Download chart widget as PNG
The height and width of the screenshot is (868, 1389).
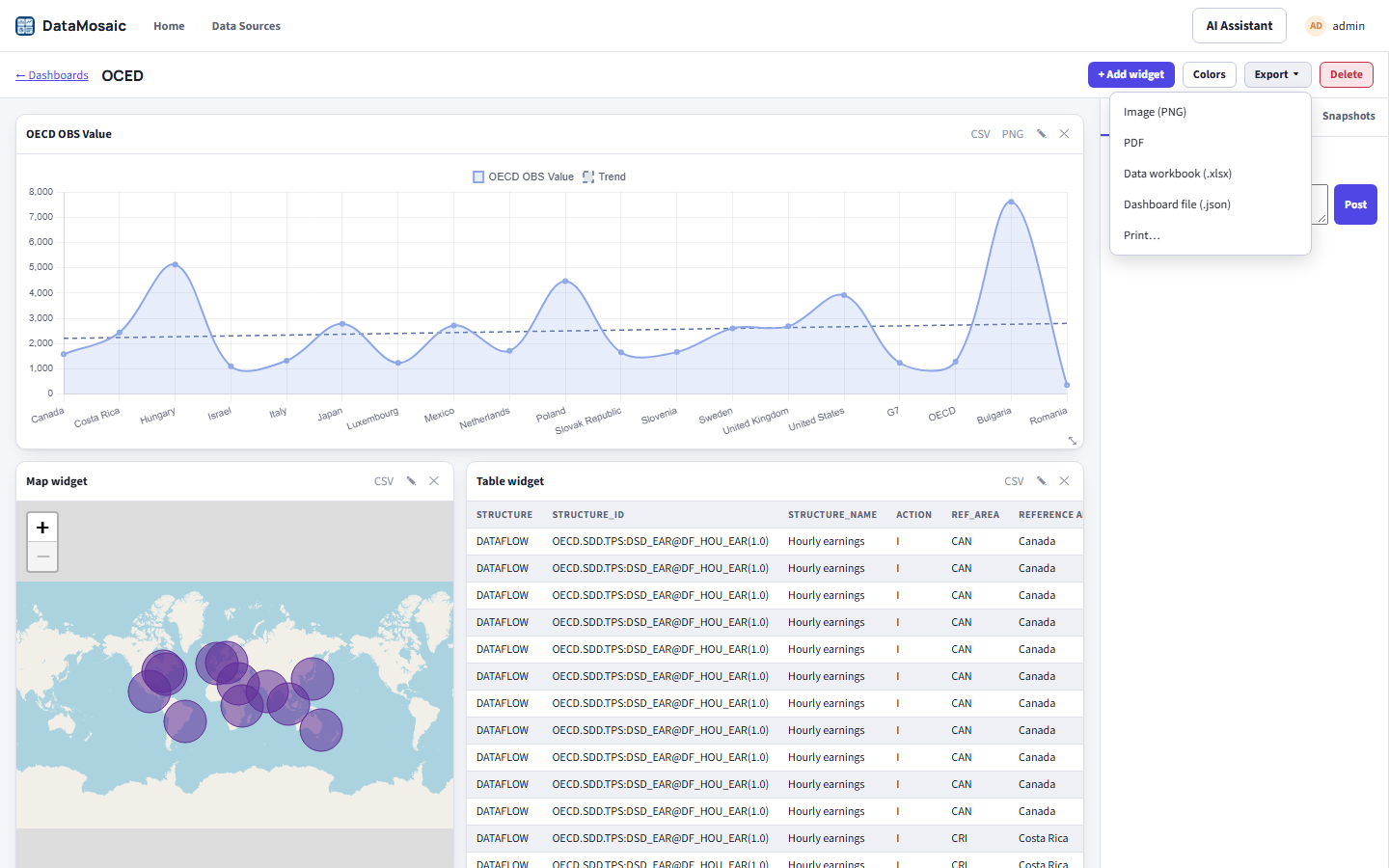(1012, 134)
